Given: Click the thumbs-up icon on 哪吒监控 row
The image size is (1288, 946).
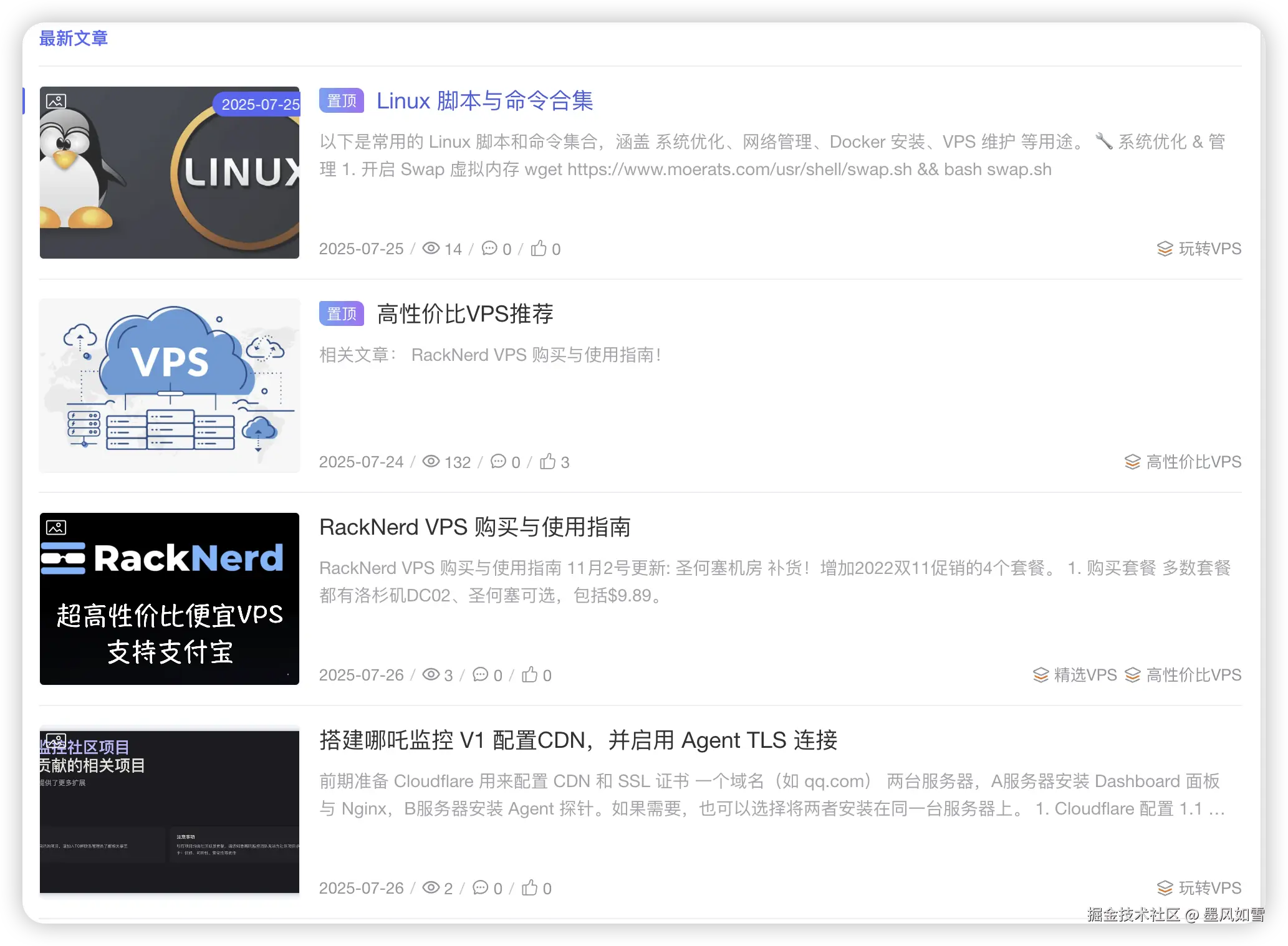Looking at the screenshot, I should [529, 887].
